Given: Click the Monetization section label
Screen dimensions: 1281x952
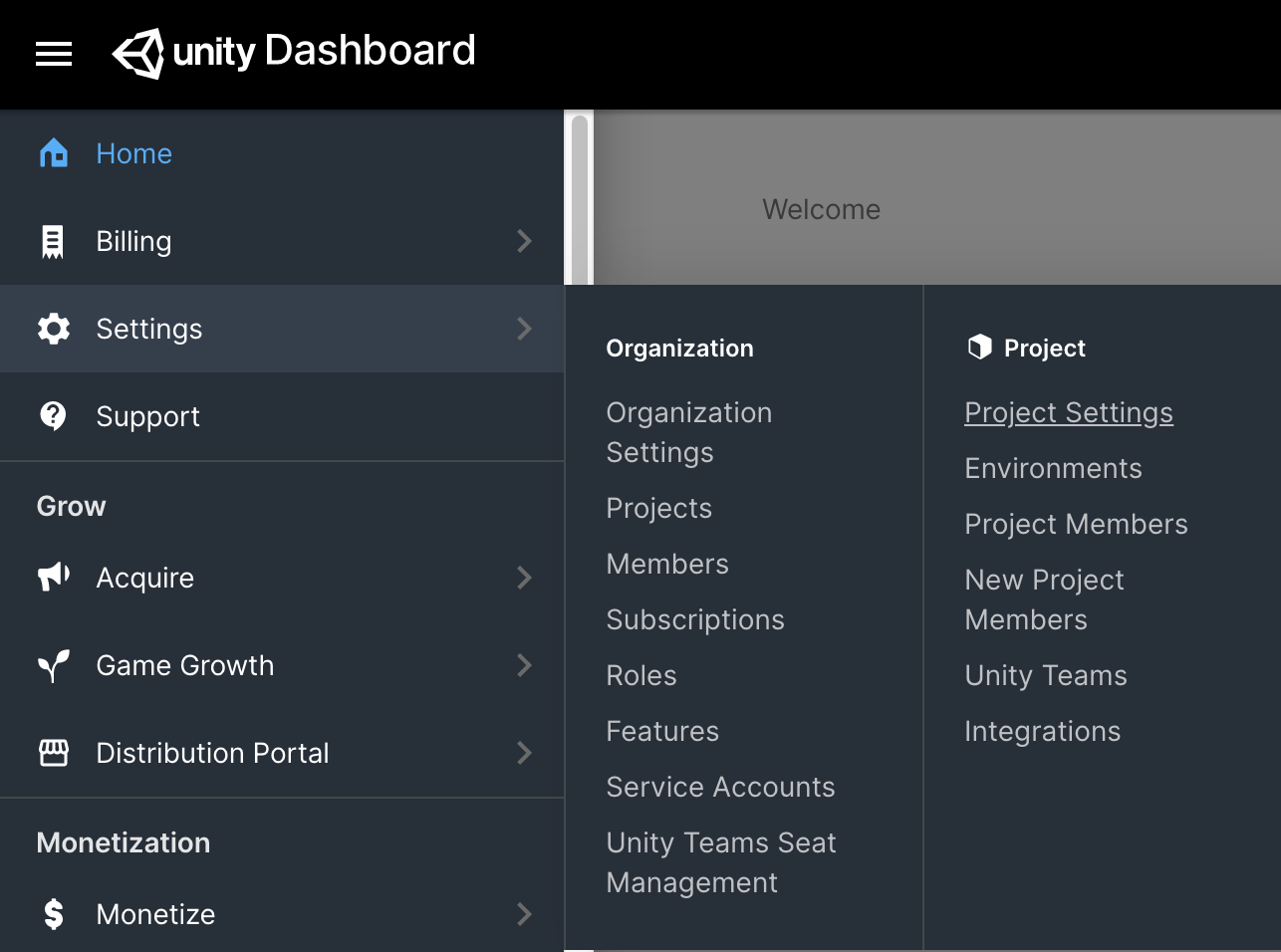Looking at the screenshot, I should coord(124,842).
